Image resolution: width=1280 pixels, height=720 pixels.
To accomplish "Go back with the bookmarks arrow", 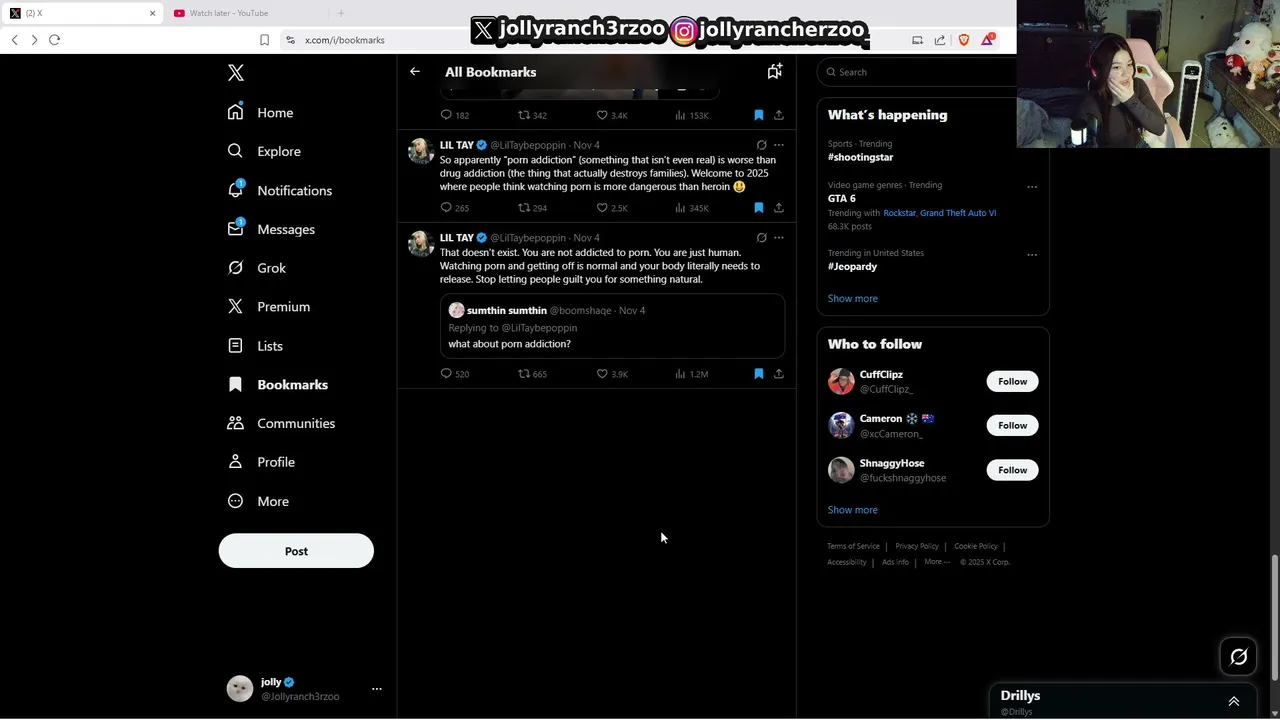I will tap(415, 72).
